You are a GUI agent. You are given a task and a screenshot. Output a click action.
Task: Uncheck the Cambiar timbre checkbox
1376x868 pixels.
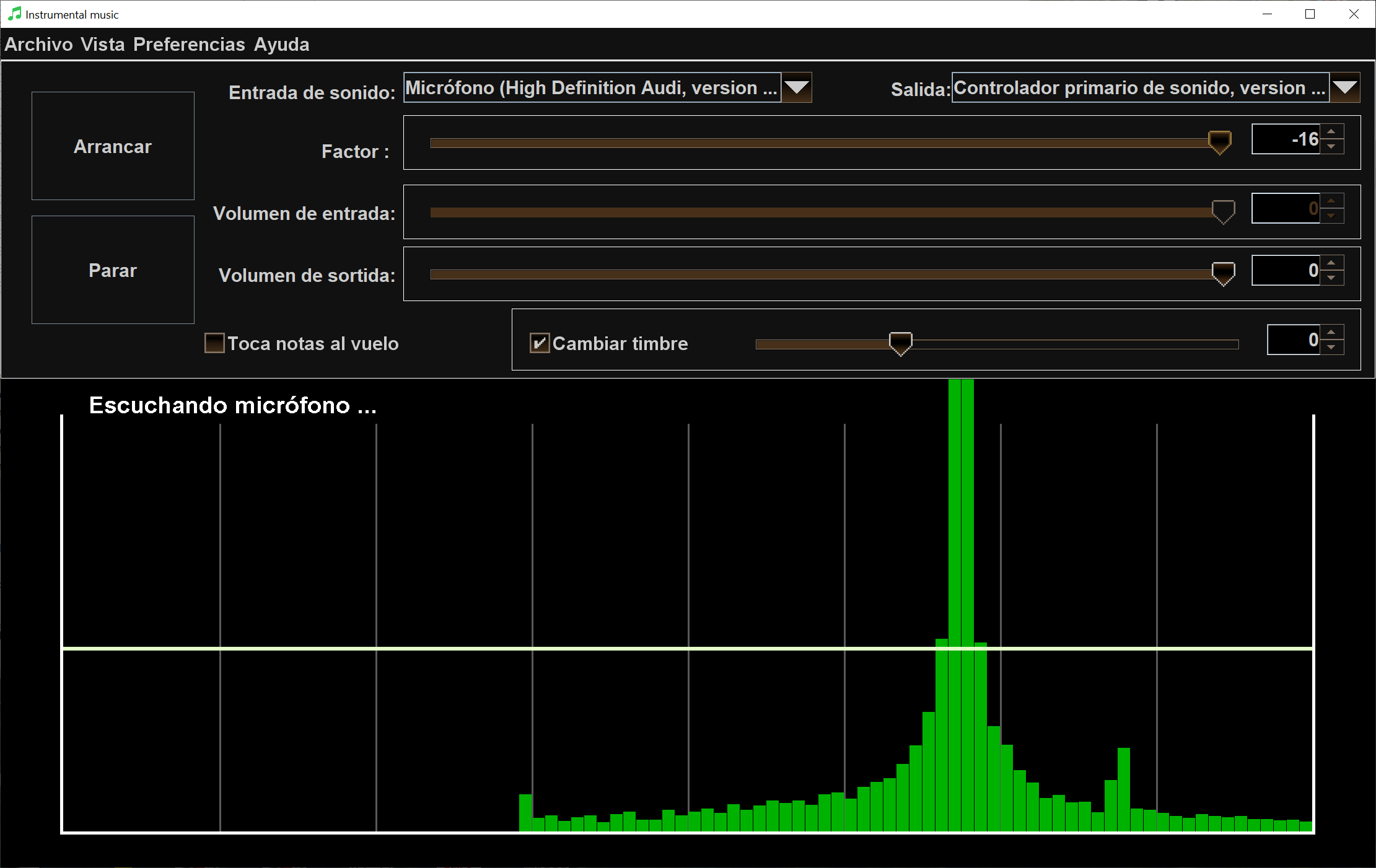pos(539,343)
